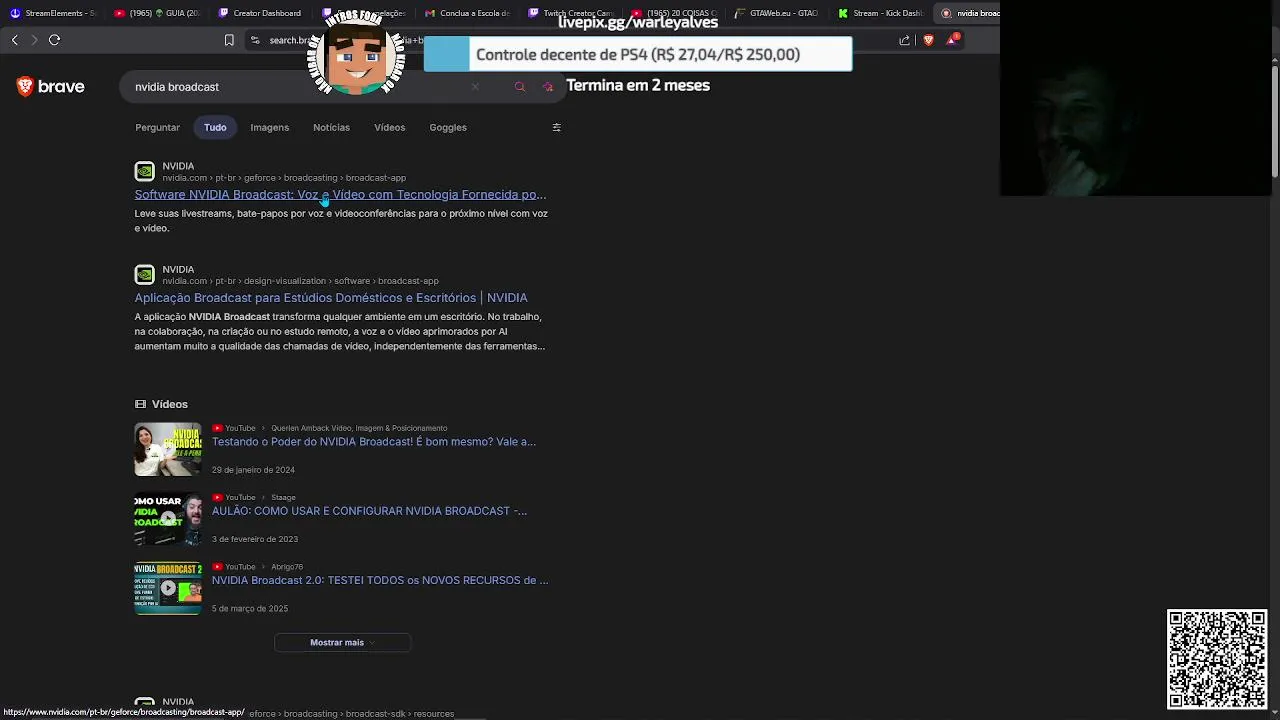Expand Mostrar mais videos button
1280x720 pixels.
342,642
